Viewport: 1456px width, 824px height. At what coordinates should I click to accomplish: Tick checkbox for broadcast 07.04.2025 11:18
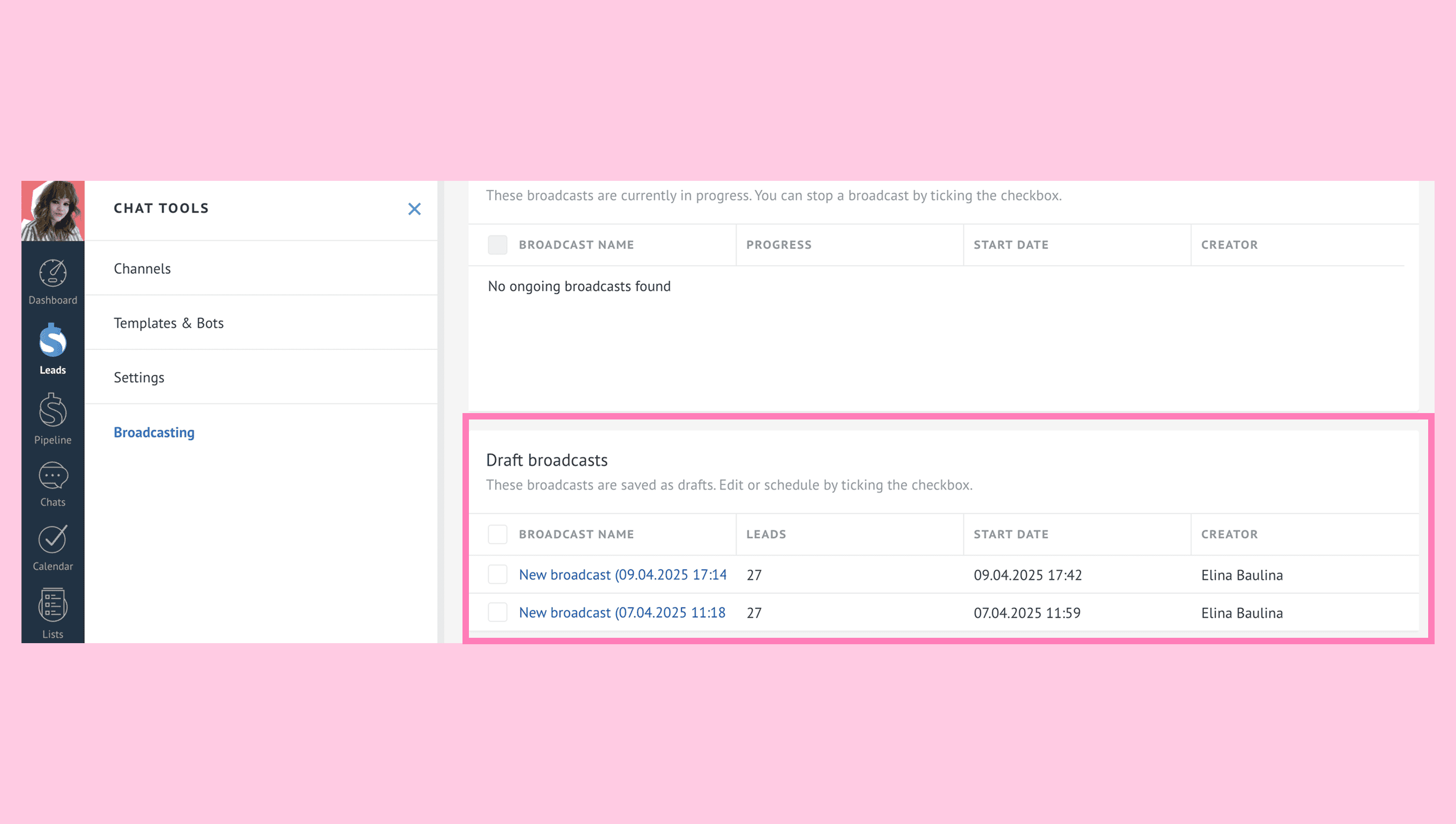tap(498, 612)
